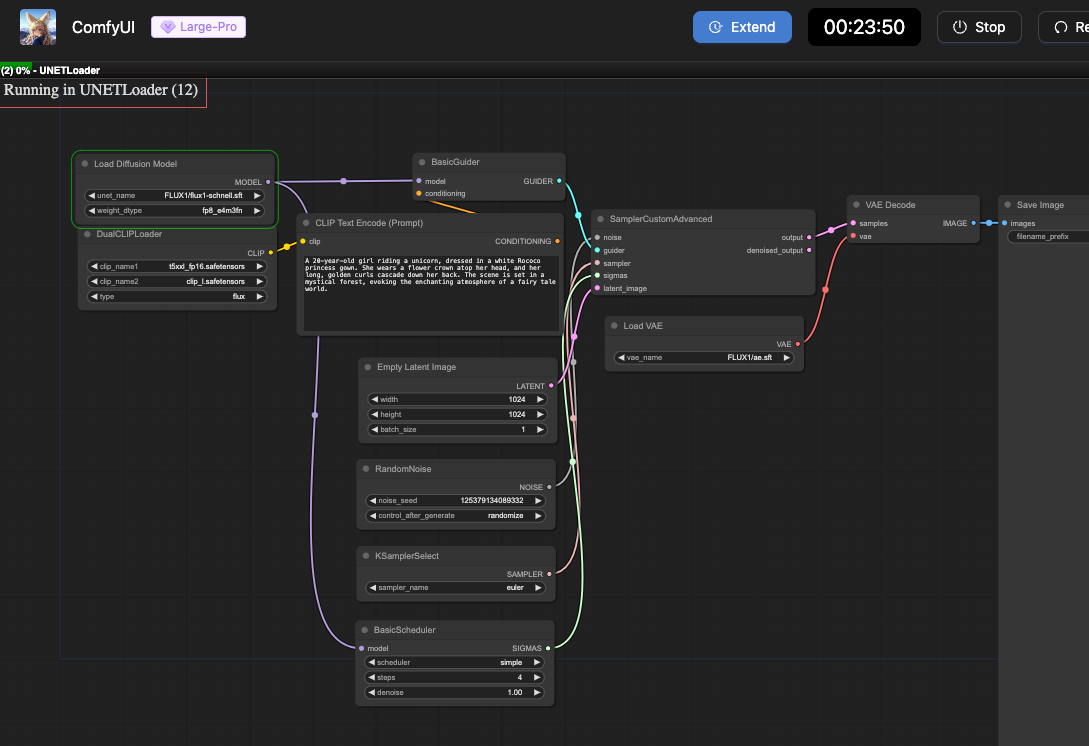Image resolution: width=1089 pixels, height=746 pixels.
Task: Click the diamond icon in Large-Pro badge
Action: 167,27
